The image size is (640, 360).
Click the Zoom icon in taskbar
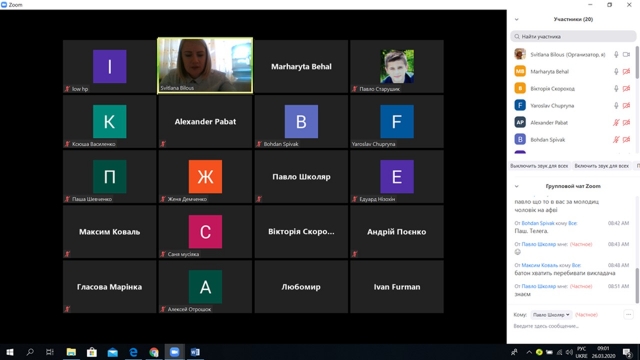tap(174, 352)
